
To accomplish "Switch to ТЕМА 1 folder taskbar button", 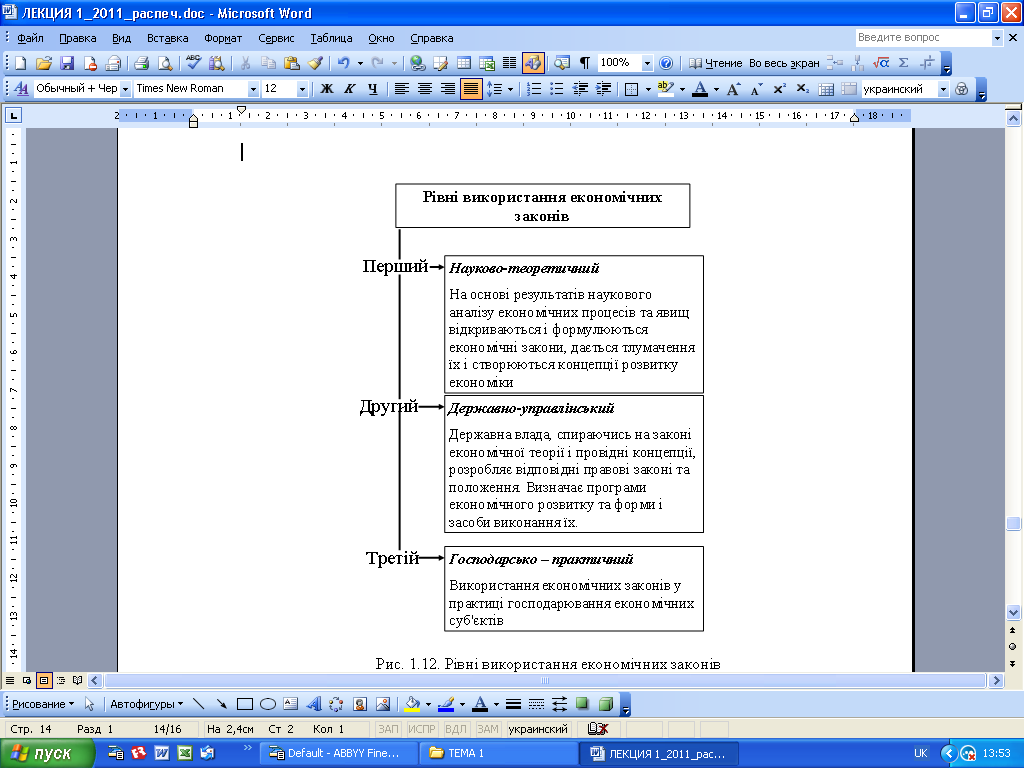I will (x=498, y=753).
